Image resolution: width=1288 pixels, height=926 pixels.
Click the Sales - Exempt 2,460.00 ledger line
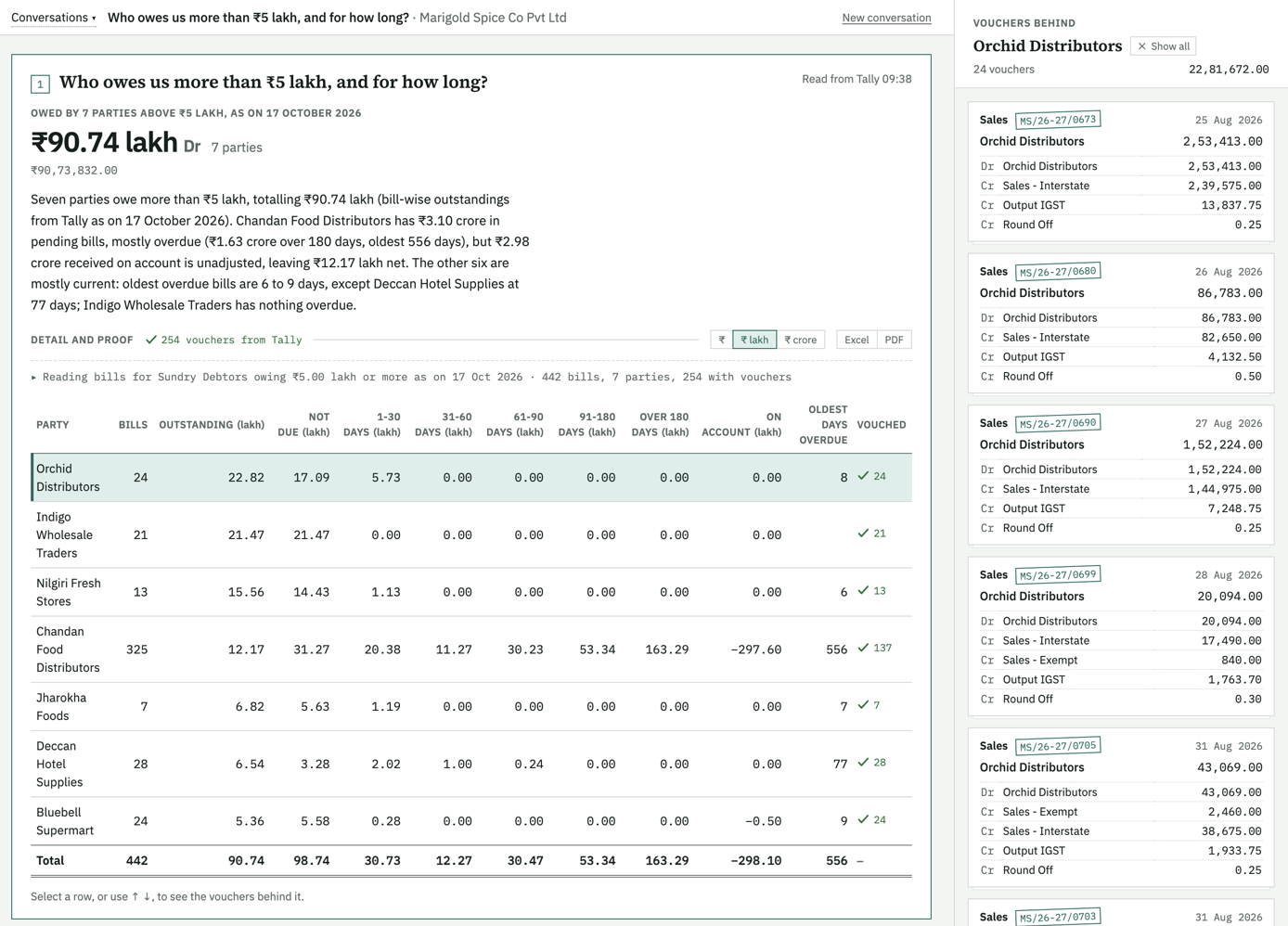(x=1121, y=812)
